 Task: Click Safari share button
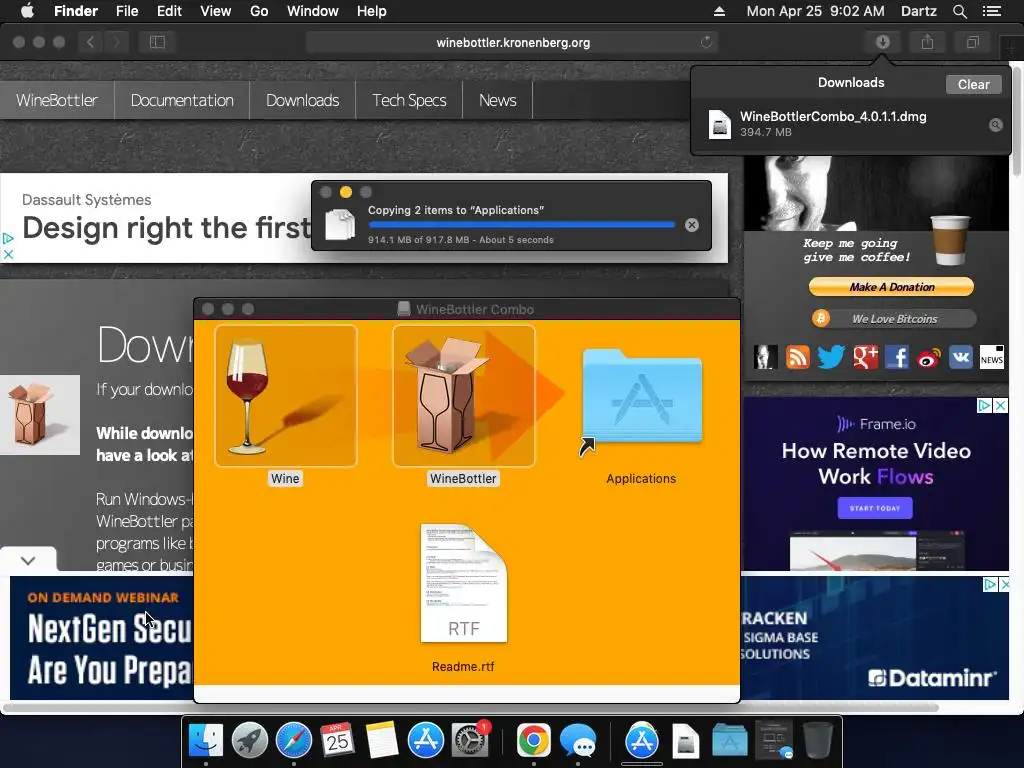coord(927,42)
